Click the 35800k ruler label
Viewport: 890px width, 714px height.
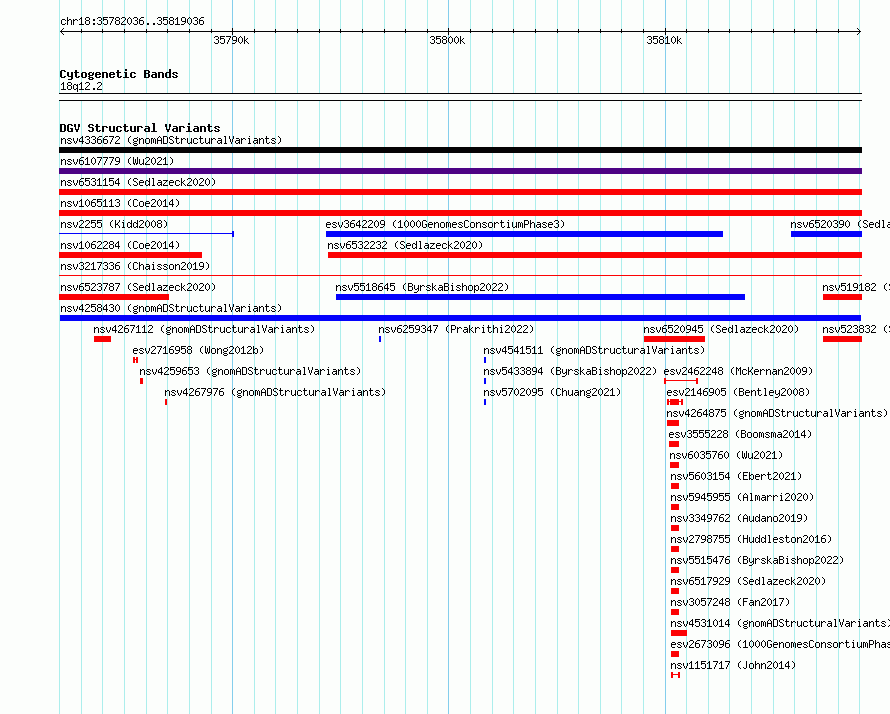(x=447, y=40)
